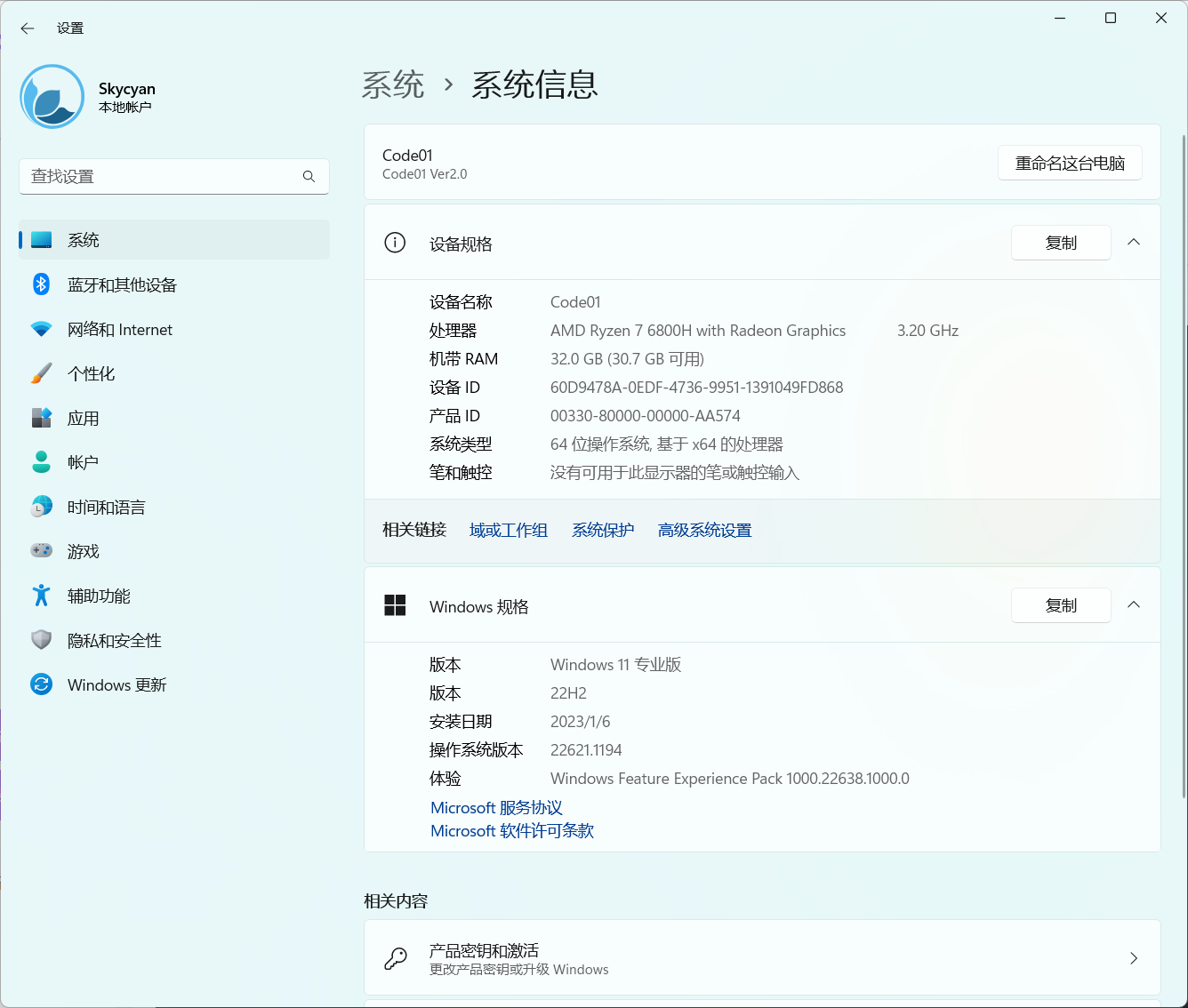The width and height of the screenshot is (1188, 1008).
Task: Open 个性化 settings page
Action: [x=174, y=373]
